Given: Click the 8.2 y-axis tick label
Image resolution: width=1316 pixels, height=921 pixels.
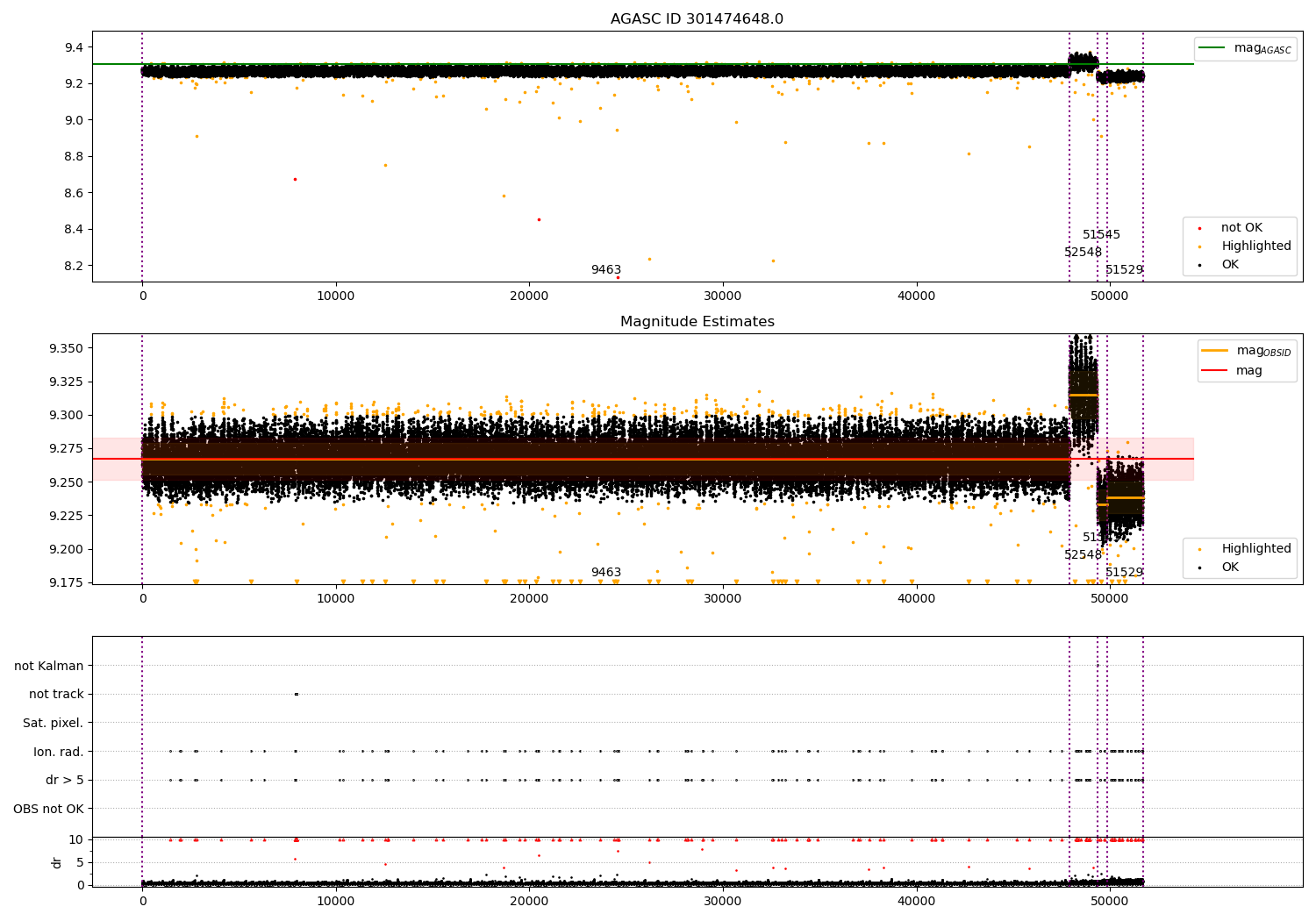Looking at the screenshot, I should (x=73, y=266).
